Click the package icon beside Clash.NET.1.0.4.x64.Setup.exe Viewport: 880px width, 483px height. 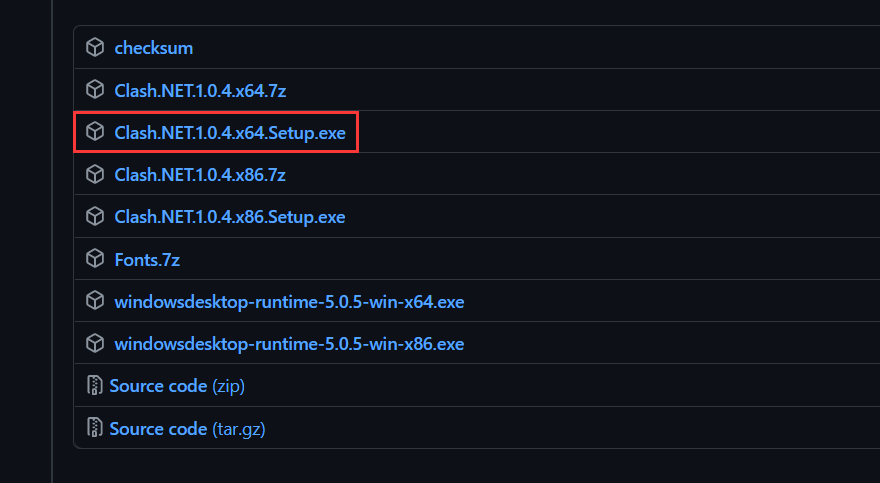[x=95, y=132]
